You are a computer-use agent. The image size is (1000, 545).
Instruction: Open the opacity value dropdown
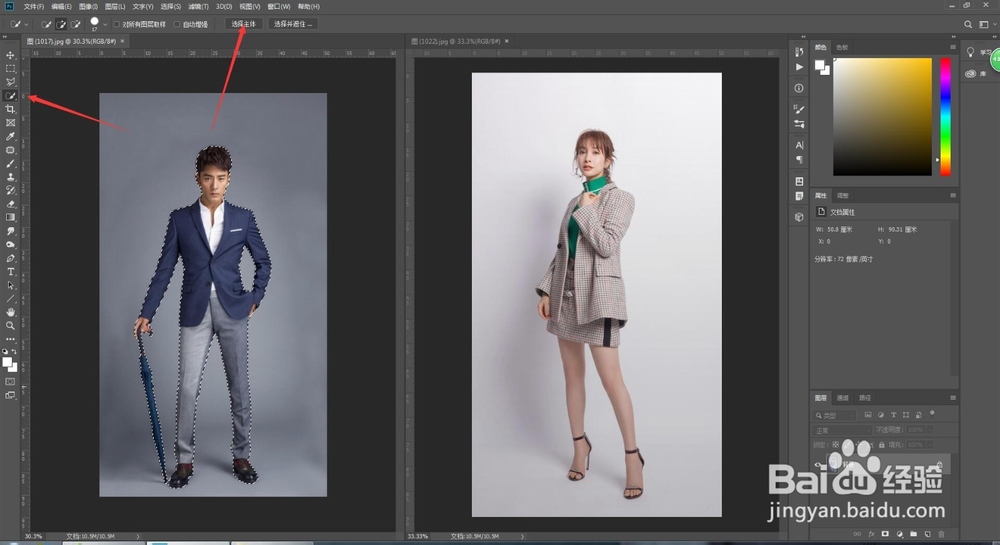pos(929,430)
